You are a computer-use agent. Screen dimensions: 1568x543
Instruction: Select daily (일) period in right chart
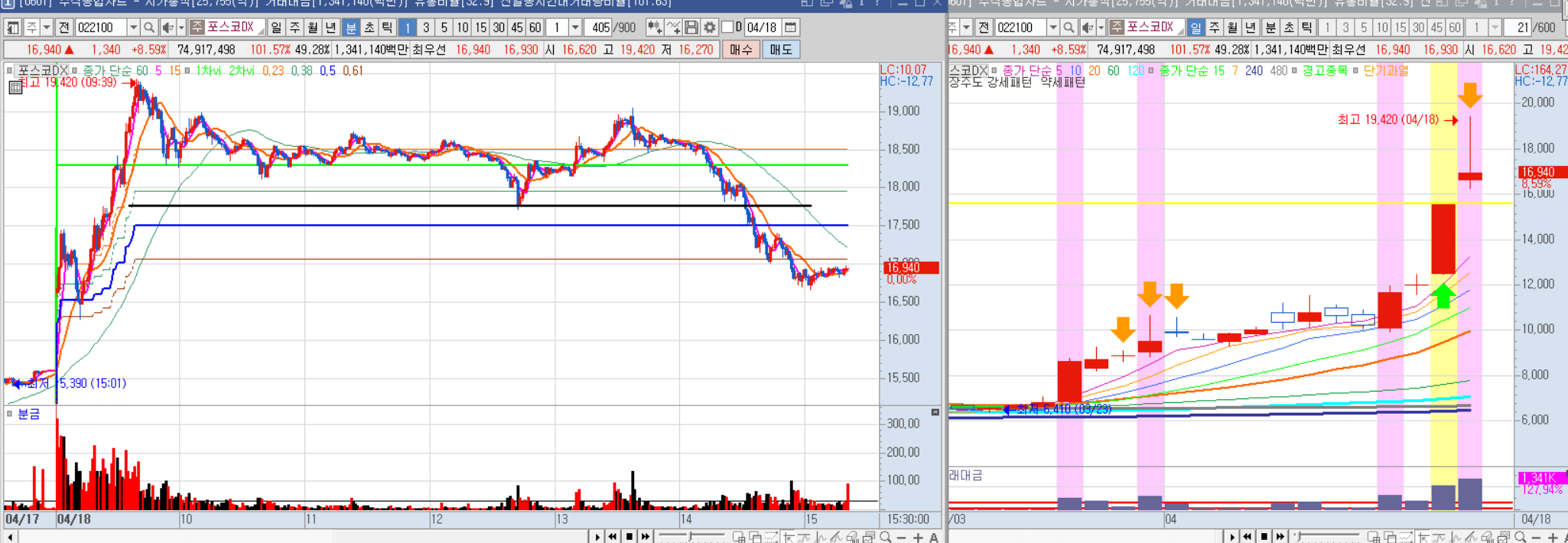(1196, 28)
